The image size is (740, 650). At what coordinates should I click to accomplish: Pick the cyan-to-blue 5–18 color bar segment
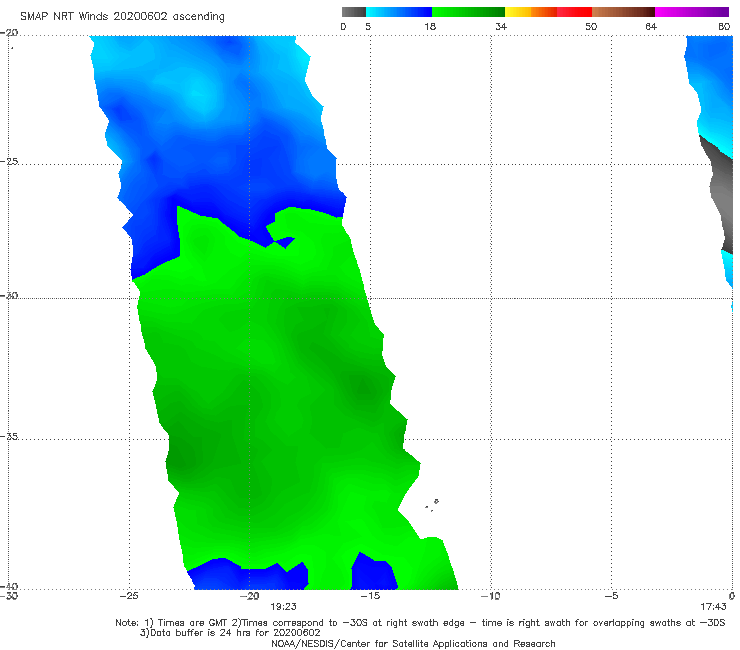(399, 12)
